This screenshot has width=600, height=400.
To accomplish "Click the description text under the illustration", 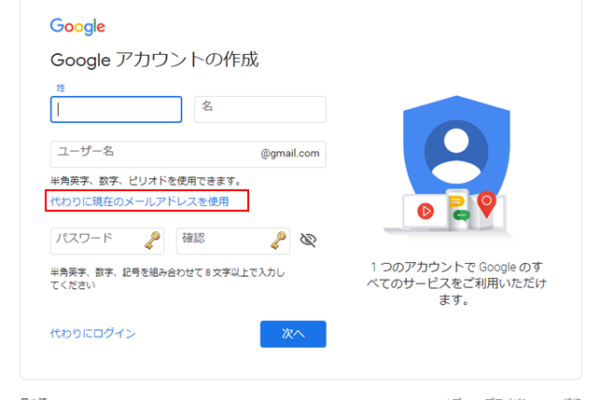I will pos(460,283).
